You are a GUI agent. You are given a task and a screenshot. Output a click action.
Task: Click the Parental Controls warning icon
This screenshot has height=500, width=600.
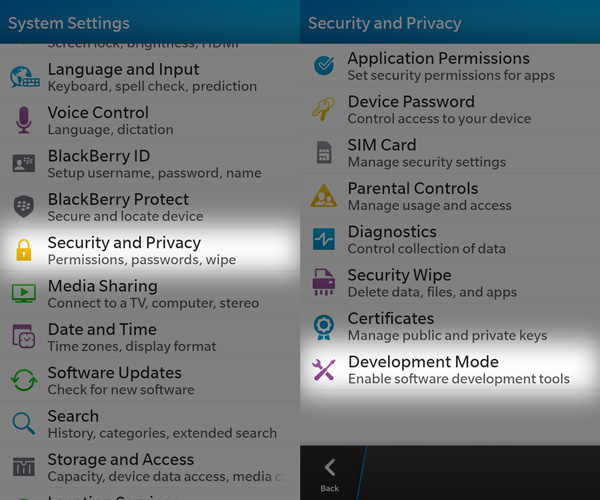[x=324, y=196]
